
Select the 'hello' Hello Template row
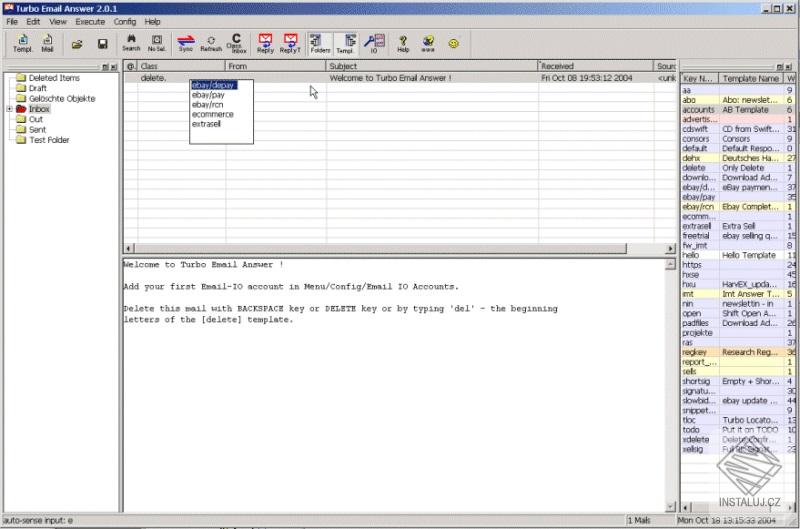tap(738, 255)
